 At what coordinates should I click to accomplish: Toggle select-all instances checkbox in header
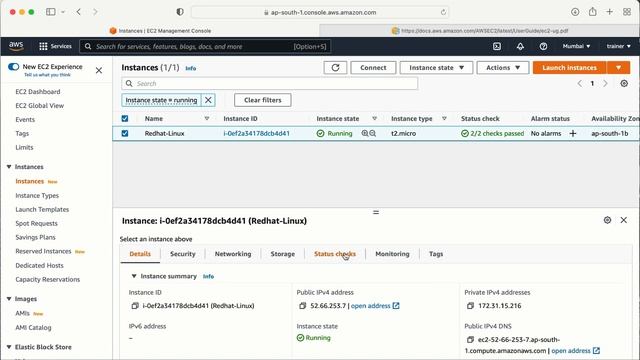[x=125, y=119]
